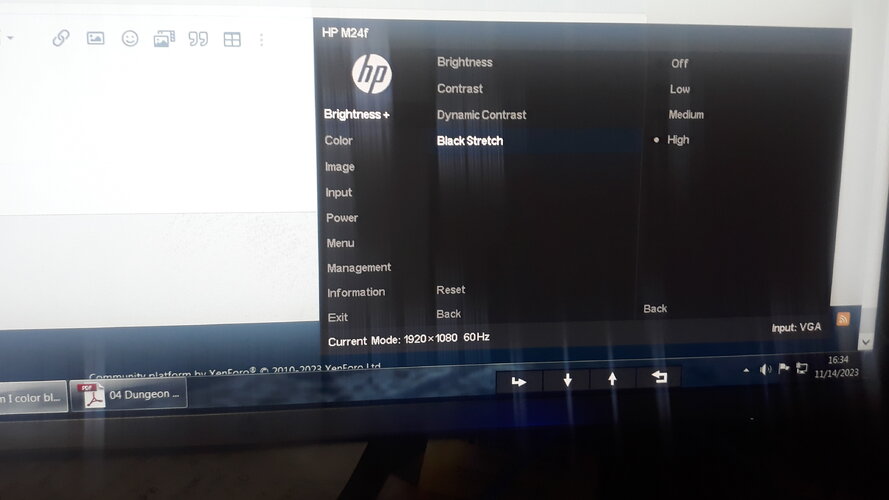Open the taskbar item labeled 'color bl...'

point(32,397)
